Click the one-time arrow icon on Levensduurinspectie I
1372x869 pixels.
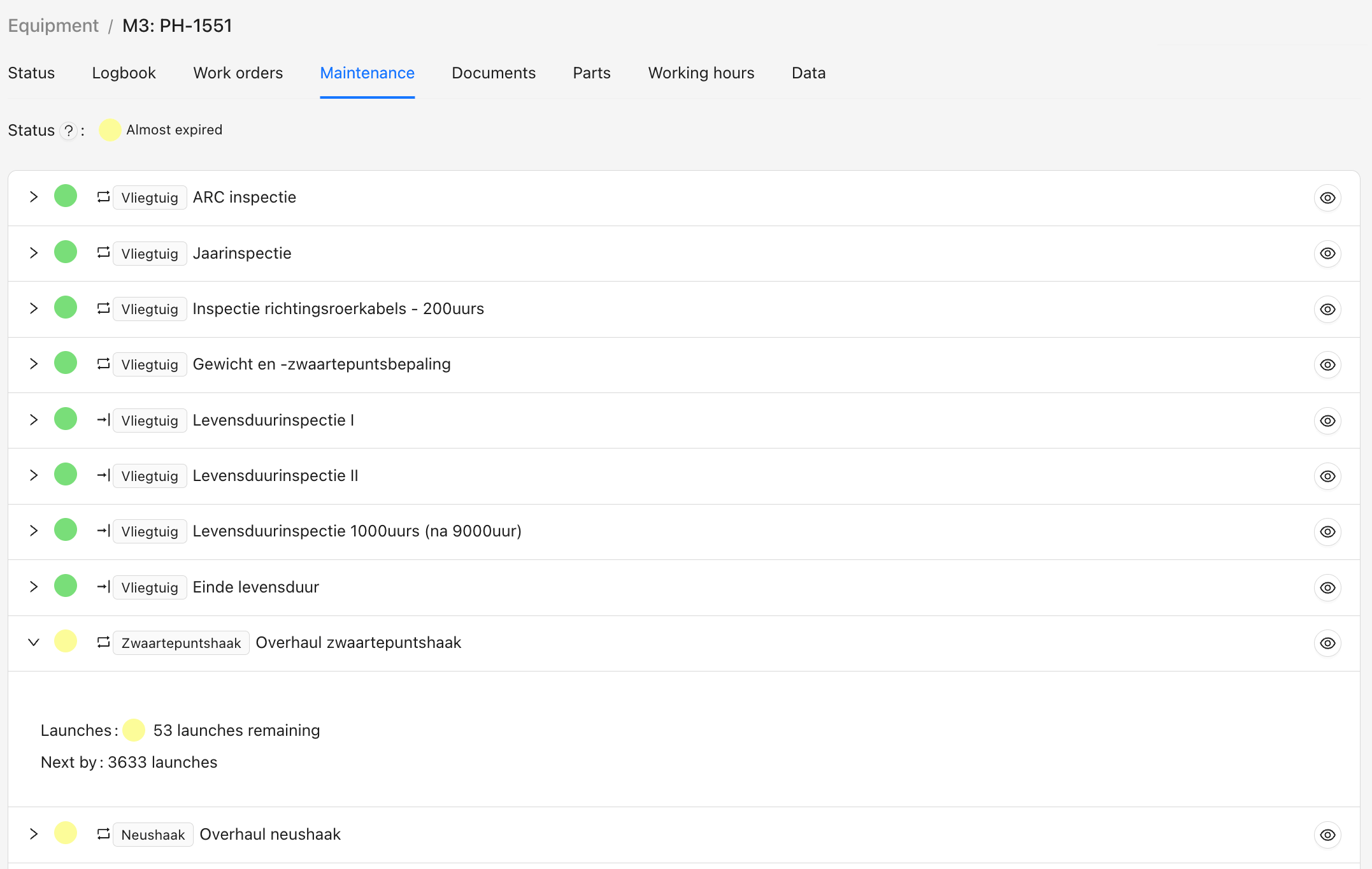coord(103,420)
